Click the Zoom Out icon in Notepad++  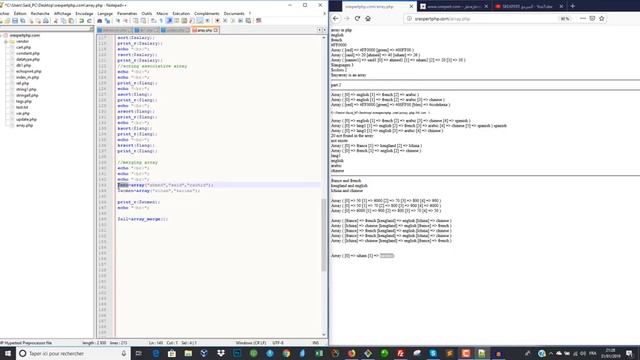coord(126,21)
